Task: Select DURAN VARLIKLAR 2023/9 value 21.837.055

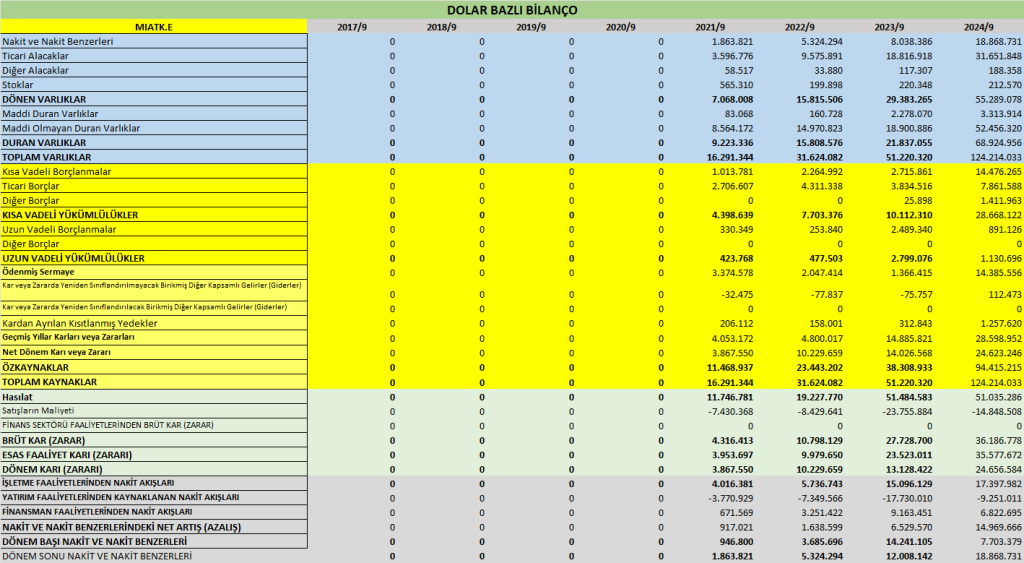Action: coord(909,143)
